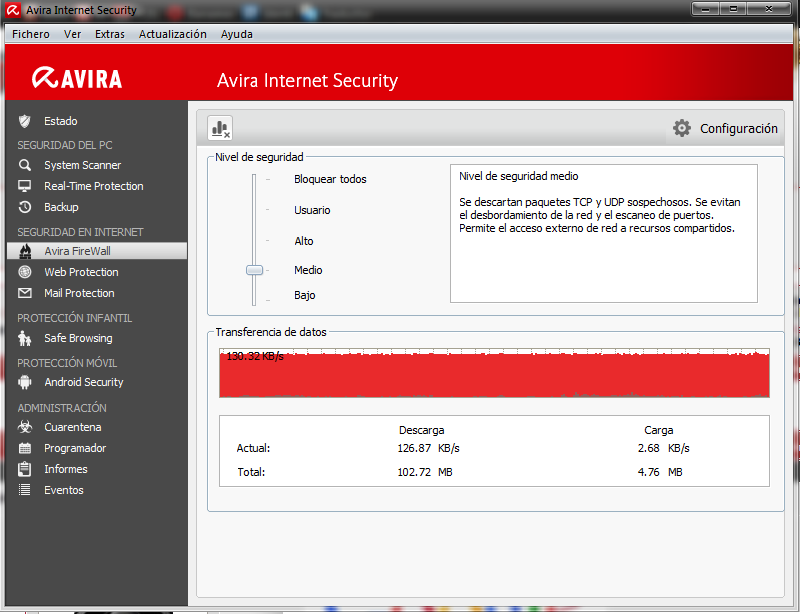Maximize the Avira Internet Security window
Image resolution: width=800 pixels, height=614 pixels.
733,9
